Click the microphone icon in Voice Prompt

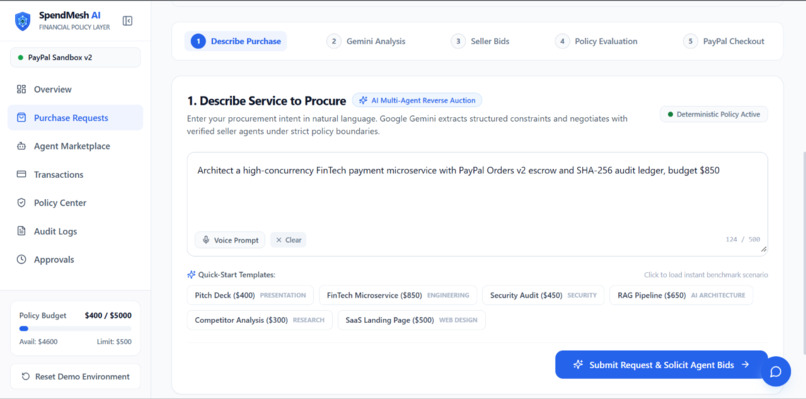click(206, 240)
